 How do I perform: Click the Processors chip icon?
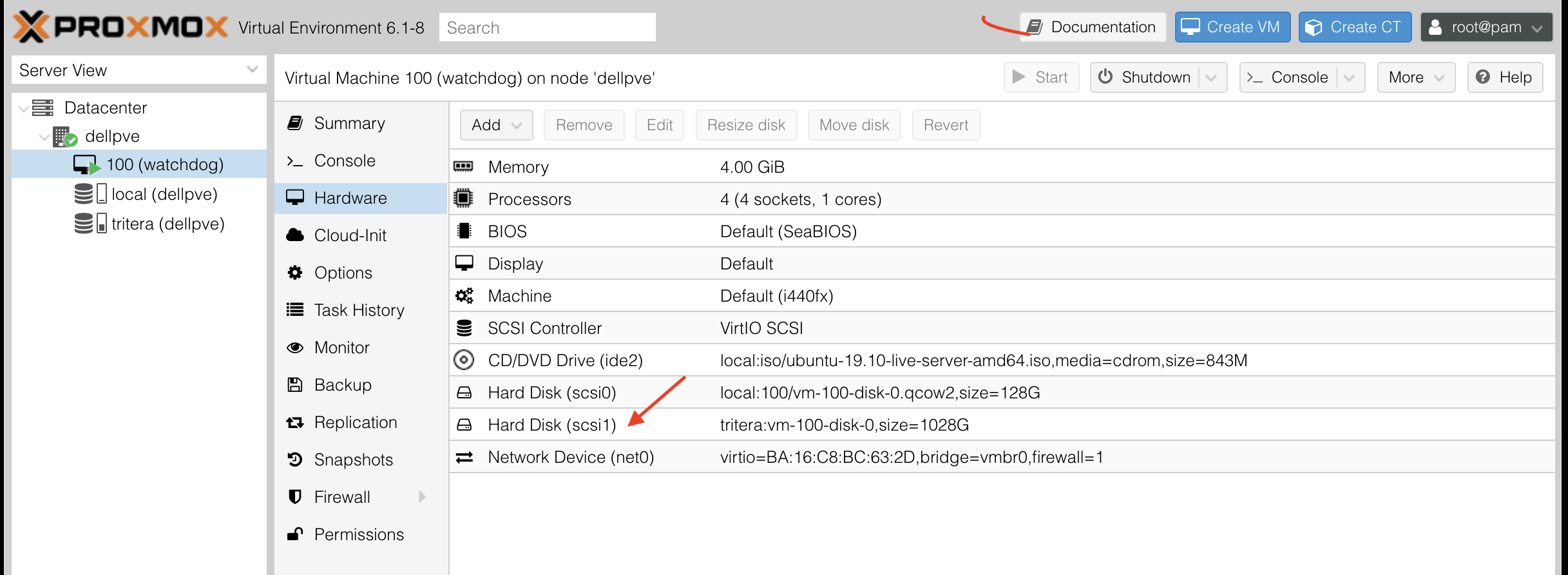[x=464, y=199]
